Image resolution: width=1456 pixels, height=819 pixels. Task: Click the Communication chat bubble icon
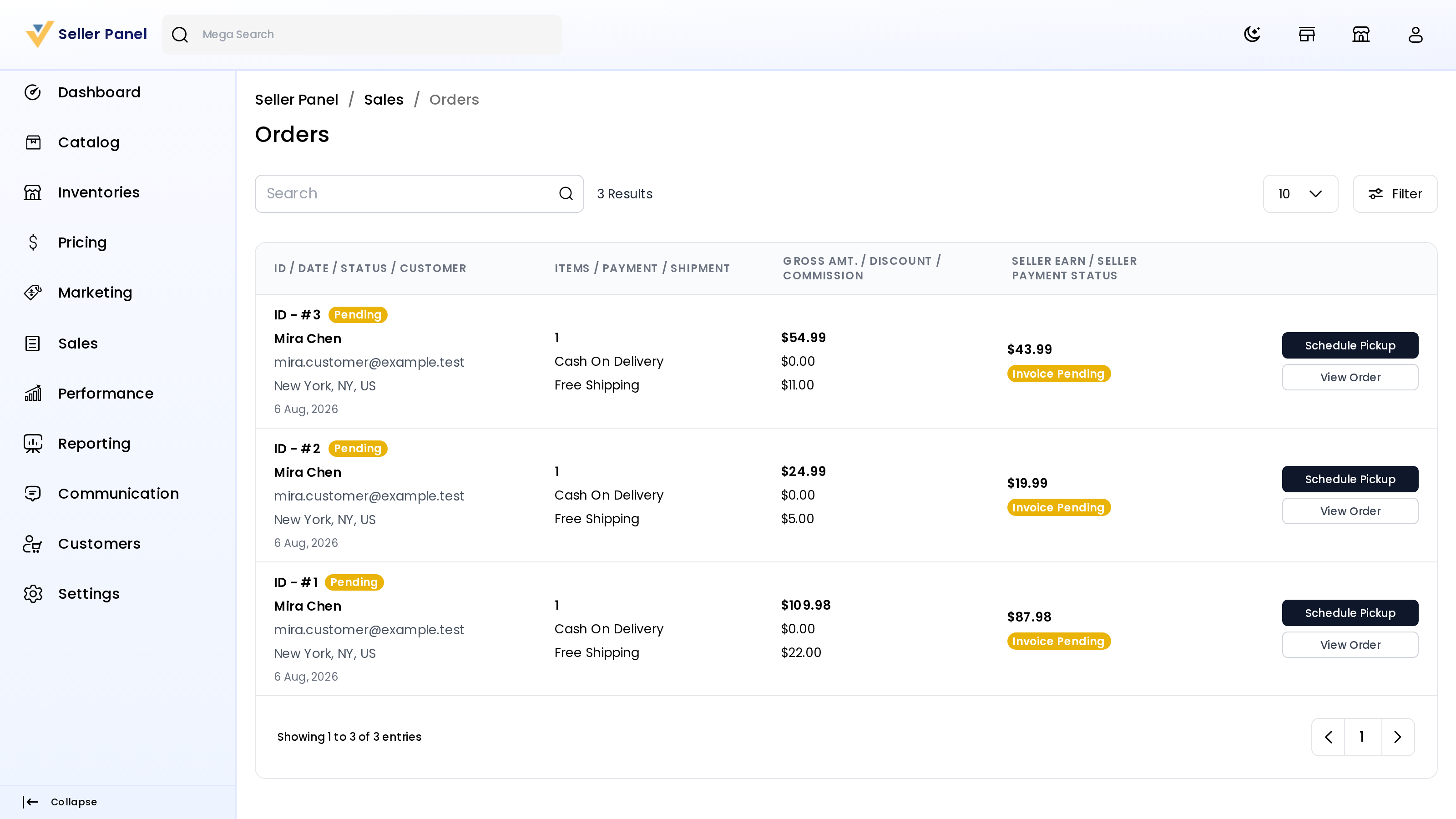[33, 493]
